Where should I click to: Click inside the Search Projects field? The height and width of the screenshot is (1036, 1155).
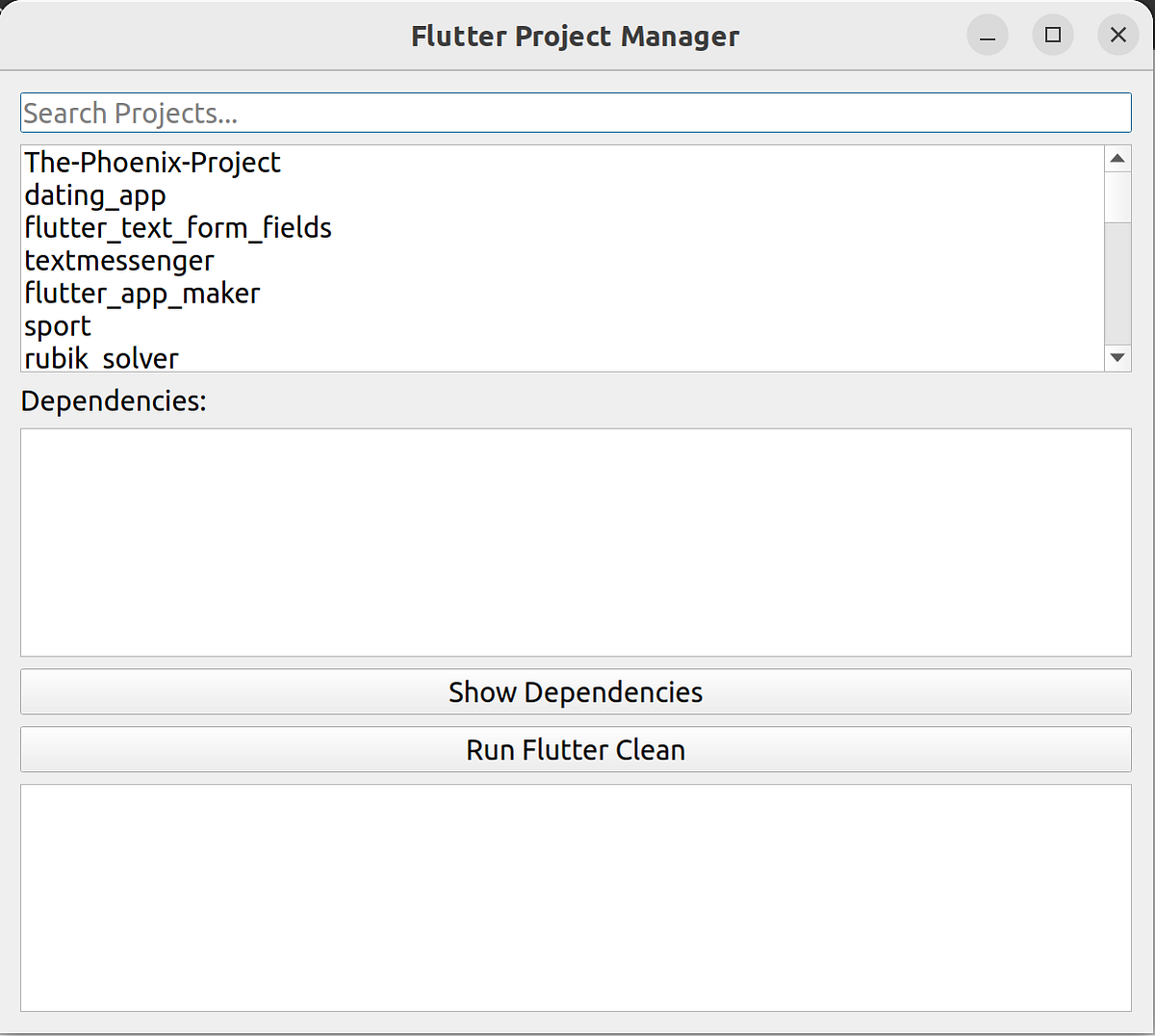[x=576, y=112]
